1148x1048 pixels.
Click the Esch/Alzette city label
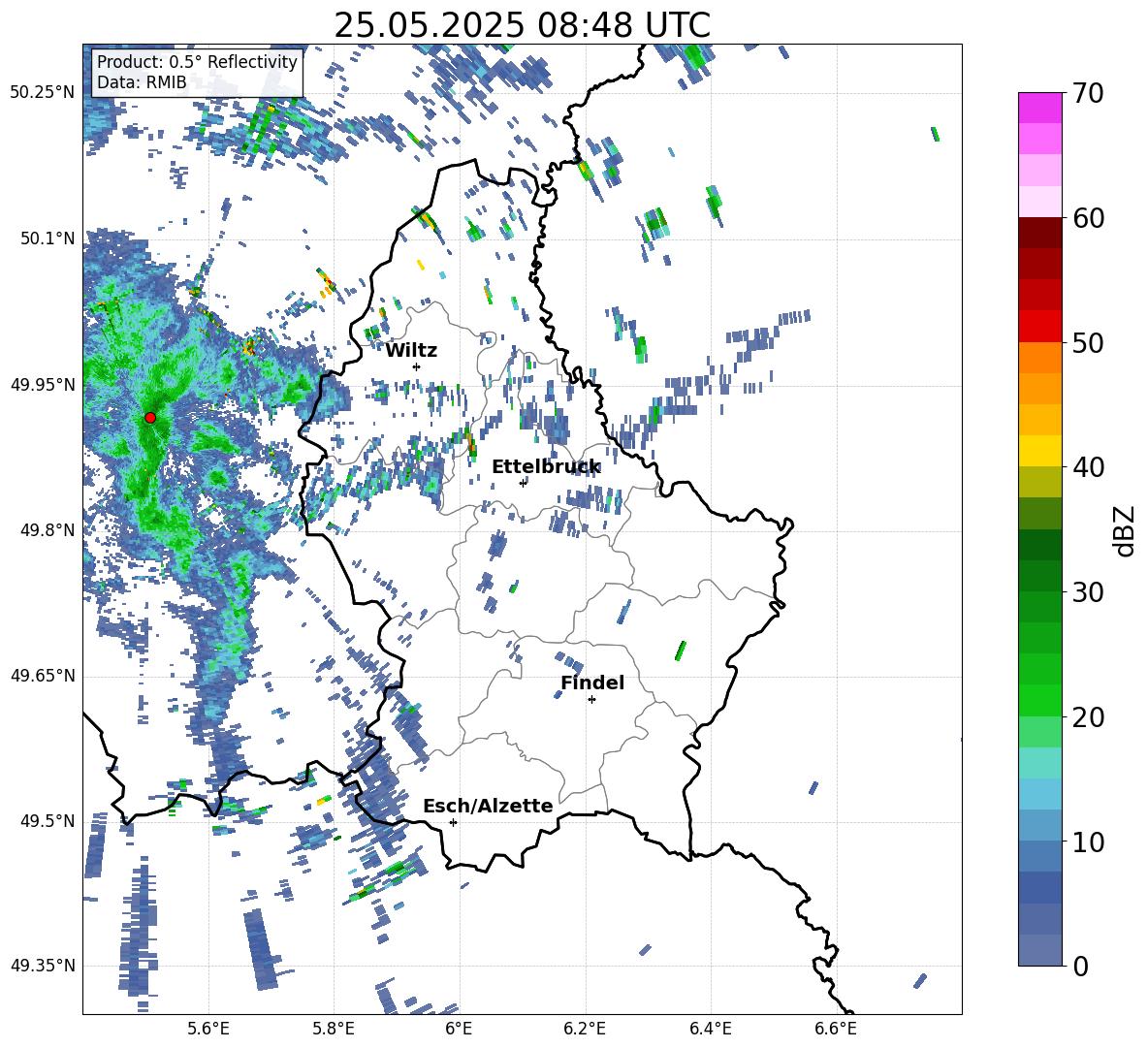[x=488, y=807]
